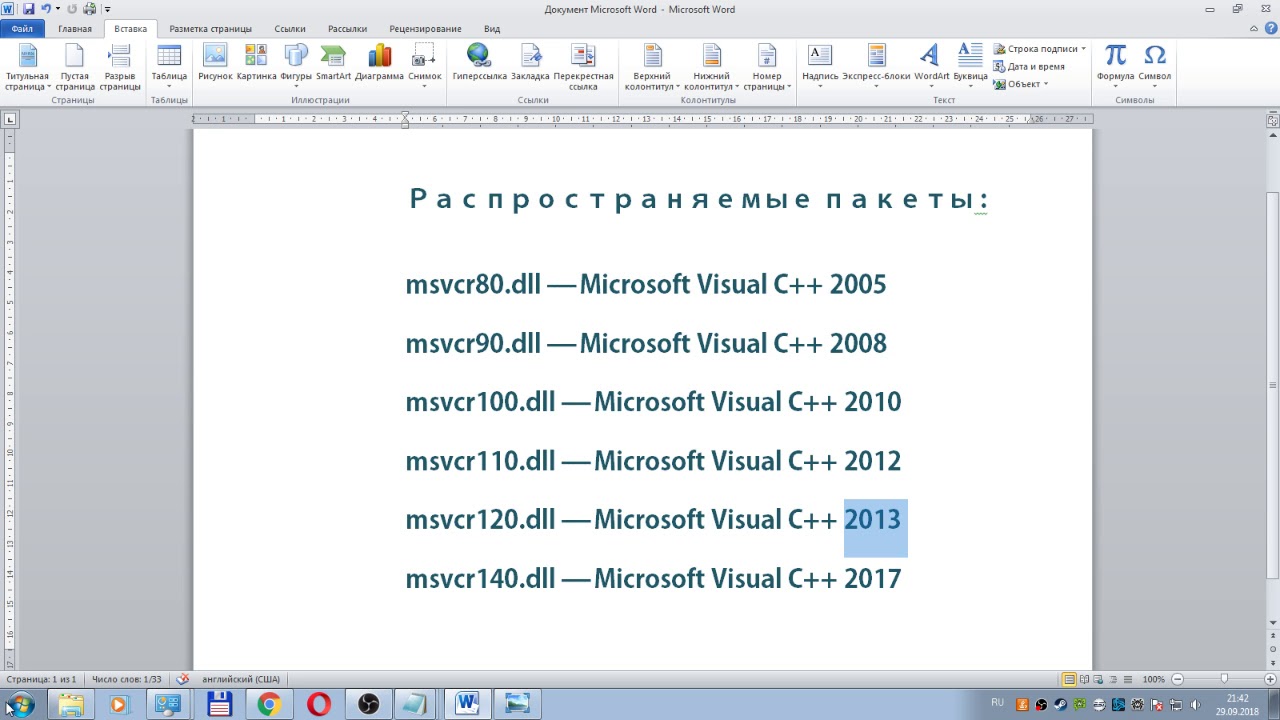The width and height of the screenshot is (1280, 720).
Task: Open clip art with Картинка
Action: pos(257,64)
